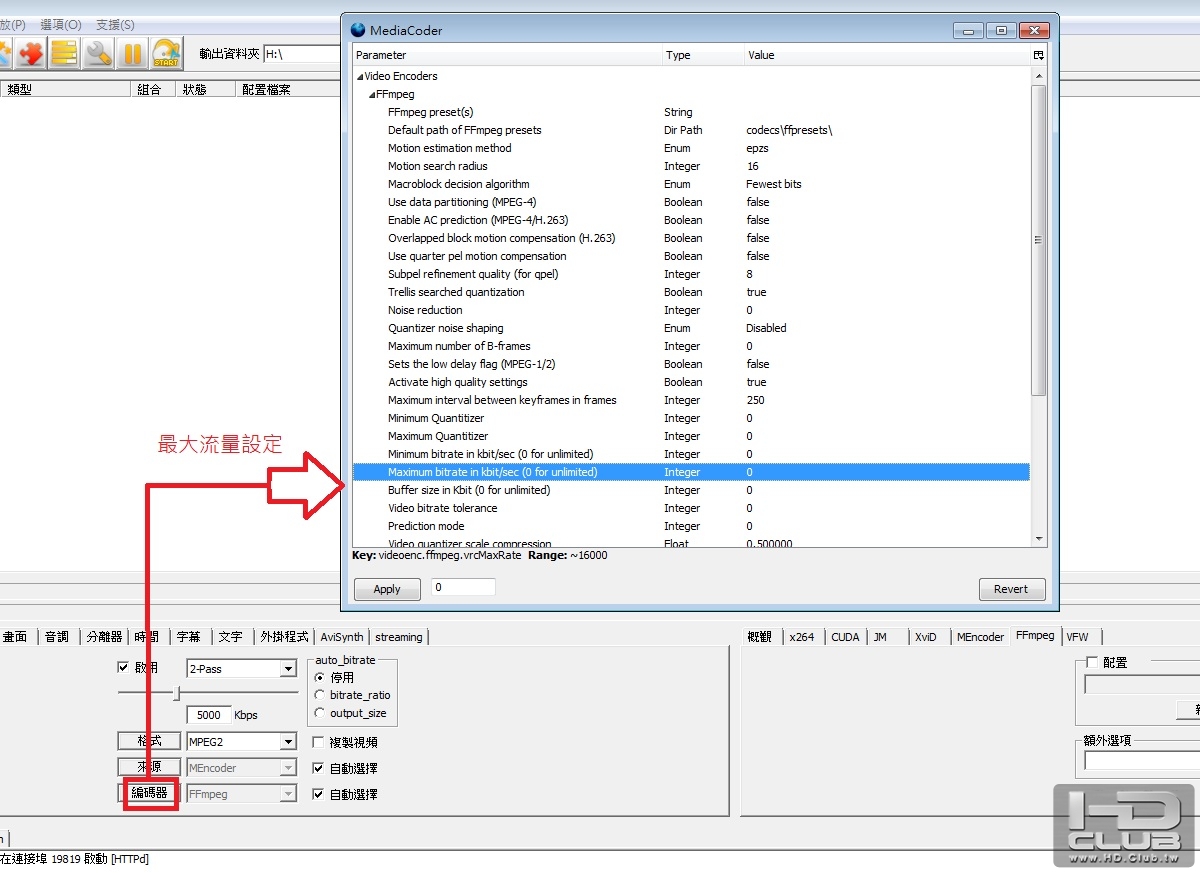
Task: Switch to the 音調 tab
Action: 57,637
